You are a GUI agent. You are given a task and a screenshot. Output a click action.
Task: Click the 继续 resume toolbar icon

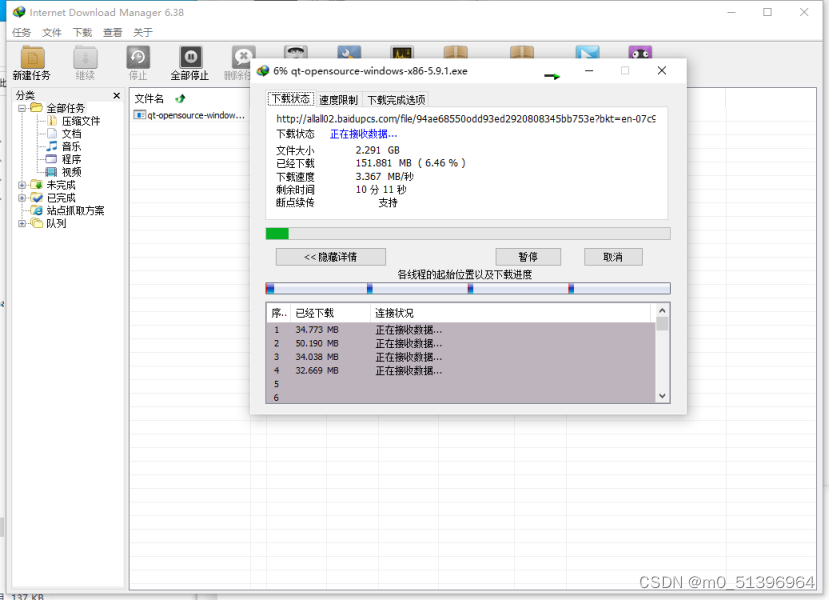point(85,64)
